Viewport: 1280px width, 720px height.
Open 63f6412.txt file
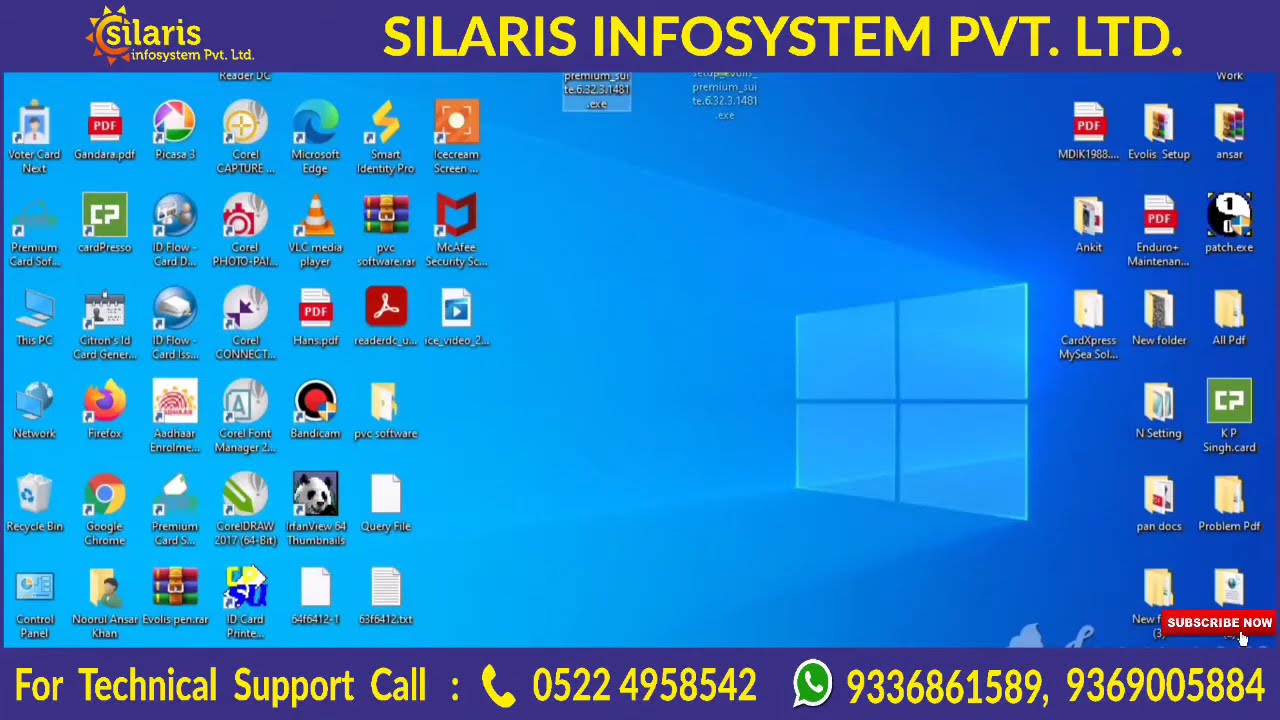pos(386,595)
